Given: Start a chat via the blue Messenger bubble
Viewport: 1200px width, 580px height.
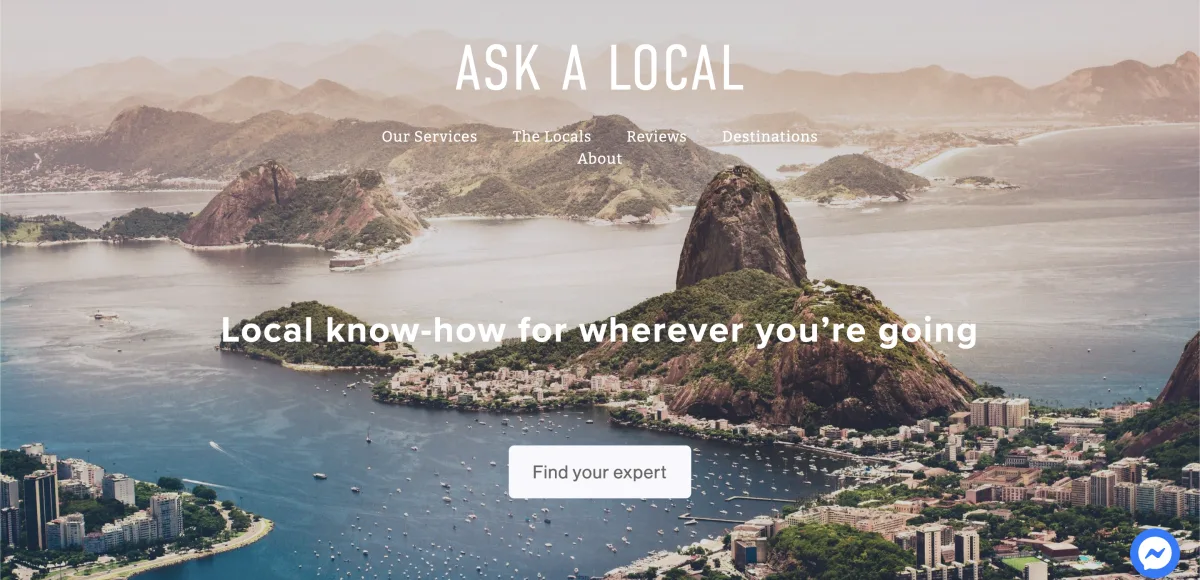Looking at the screenshot, I should 1155,553.
